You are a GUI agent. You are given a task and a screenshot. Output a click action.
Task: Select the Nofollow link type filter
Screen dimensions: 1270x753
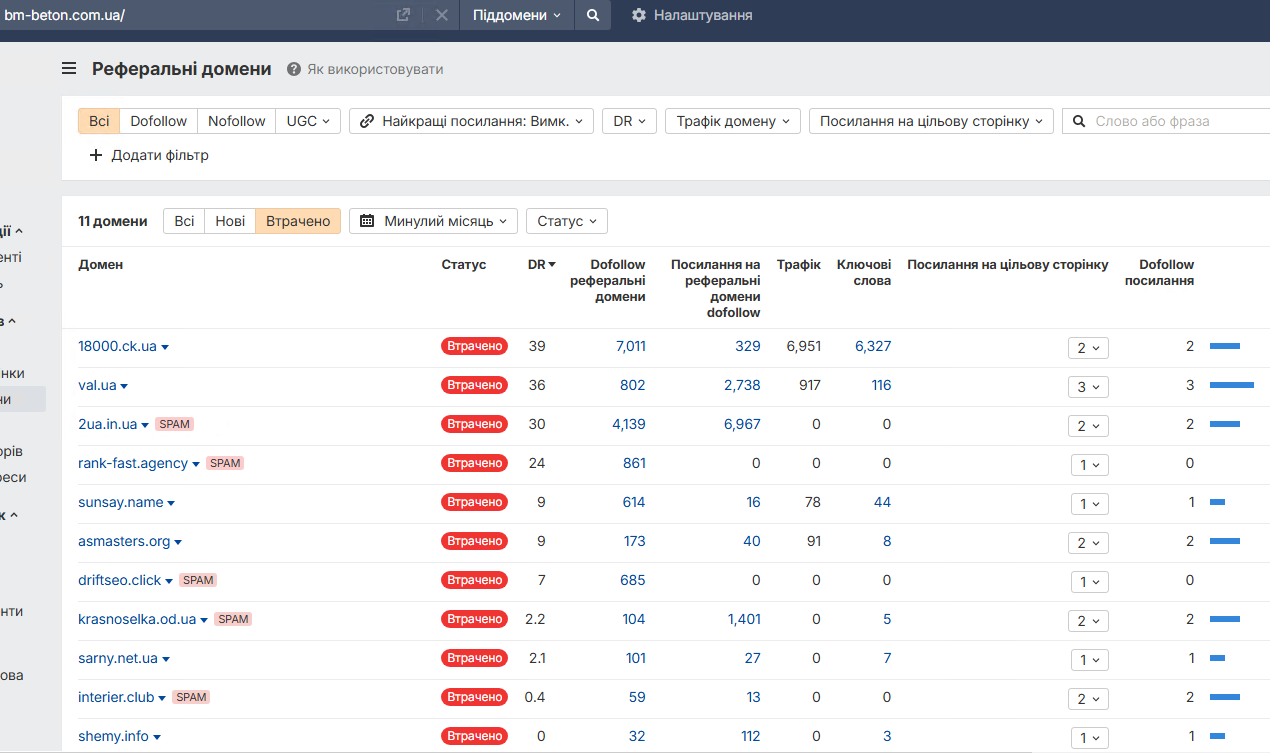[x=236, y=121]
